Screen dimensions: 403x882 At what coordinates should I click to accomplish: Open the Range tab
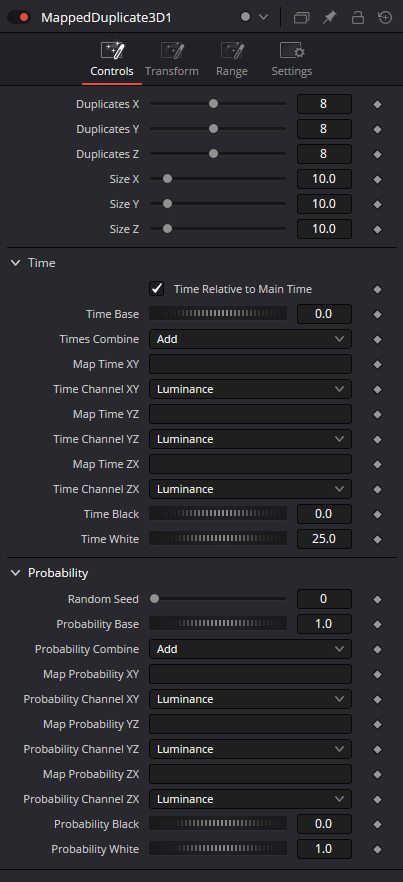[231, 60]
